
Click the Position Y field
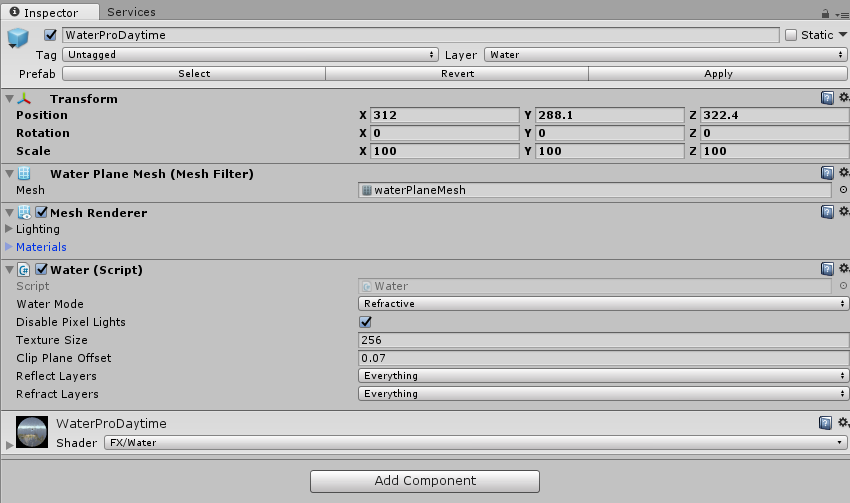[x=610, y=115]
